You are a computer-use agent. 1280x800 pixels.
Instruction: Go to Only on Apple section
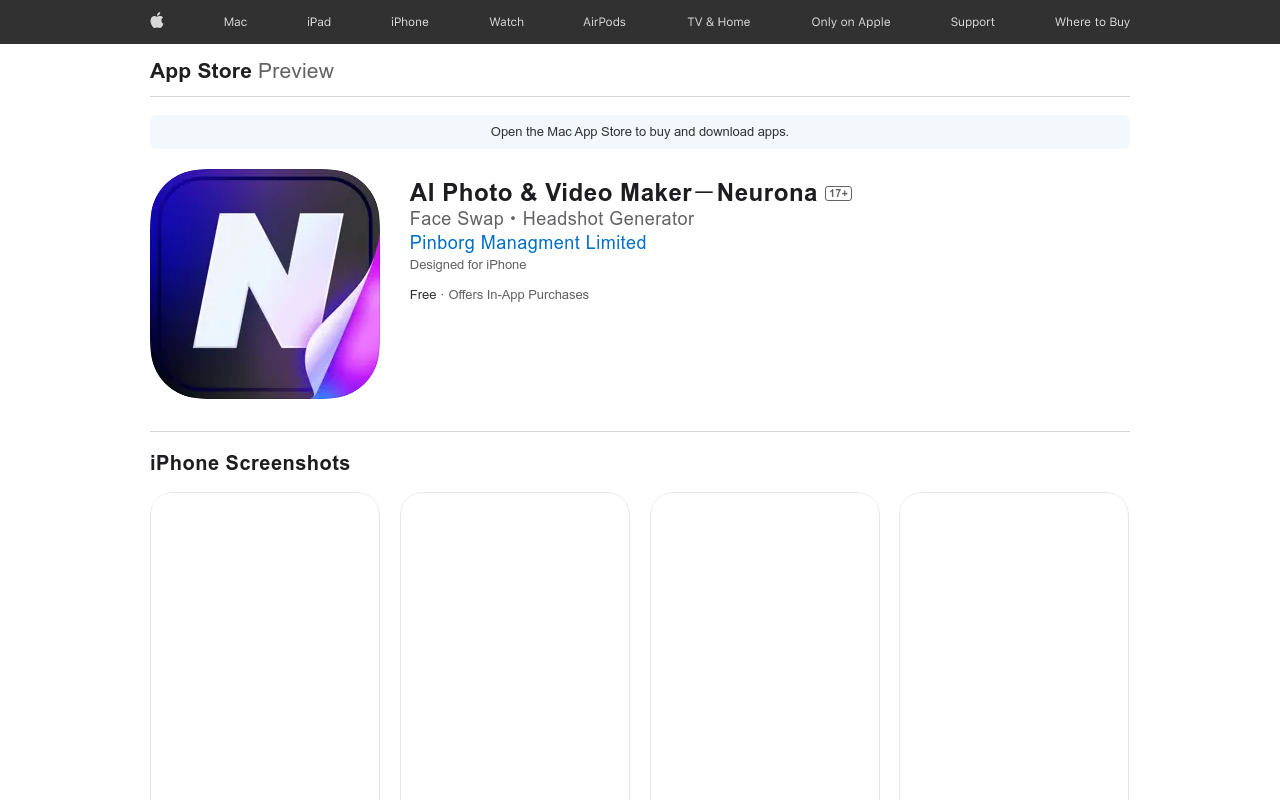point(851,22)
